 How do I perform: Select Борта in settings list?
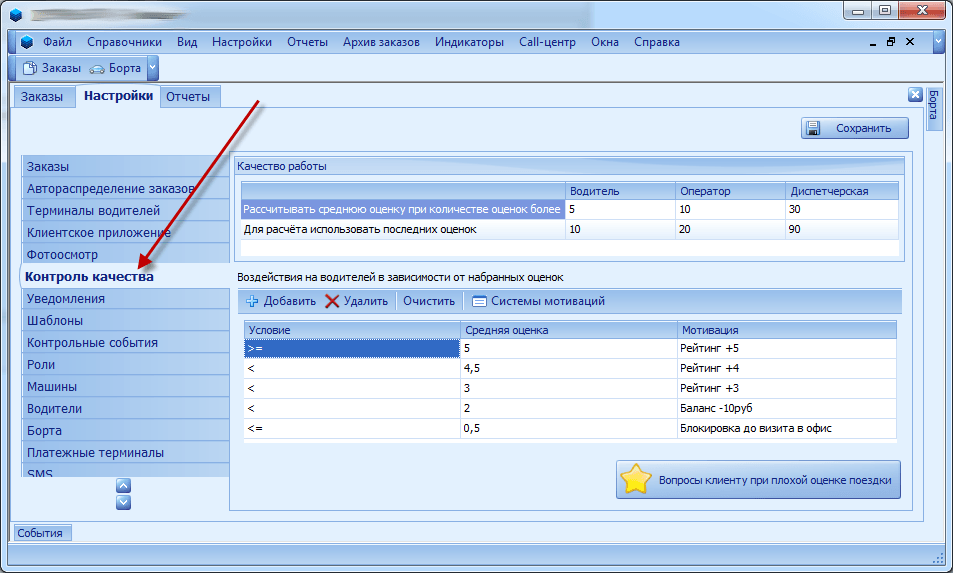126,430
